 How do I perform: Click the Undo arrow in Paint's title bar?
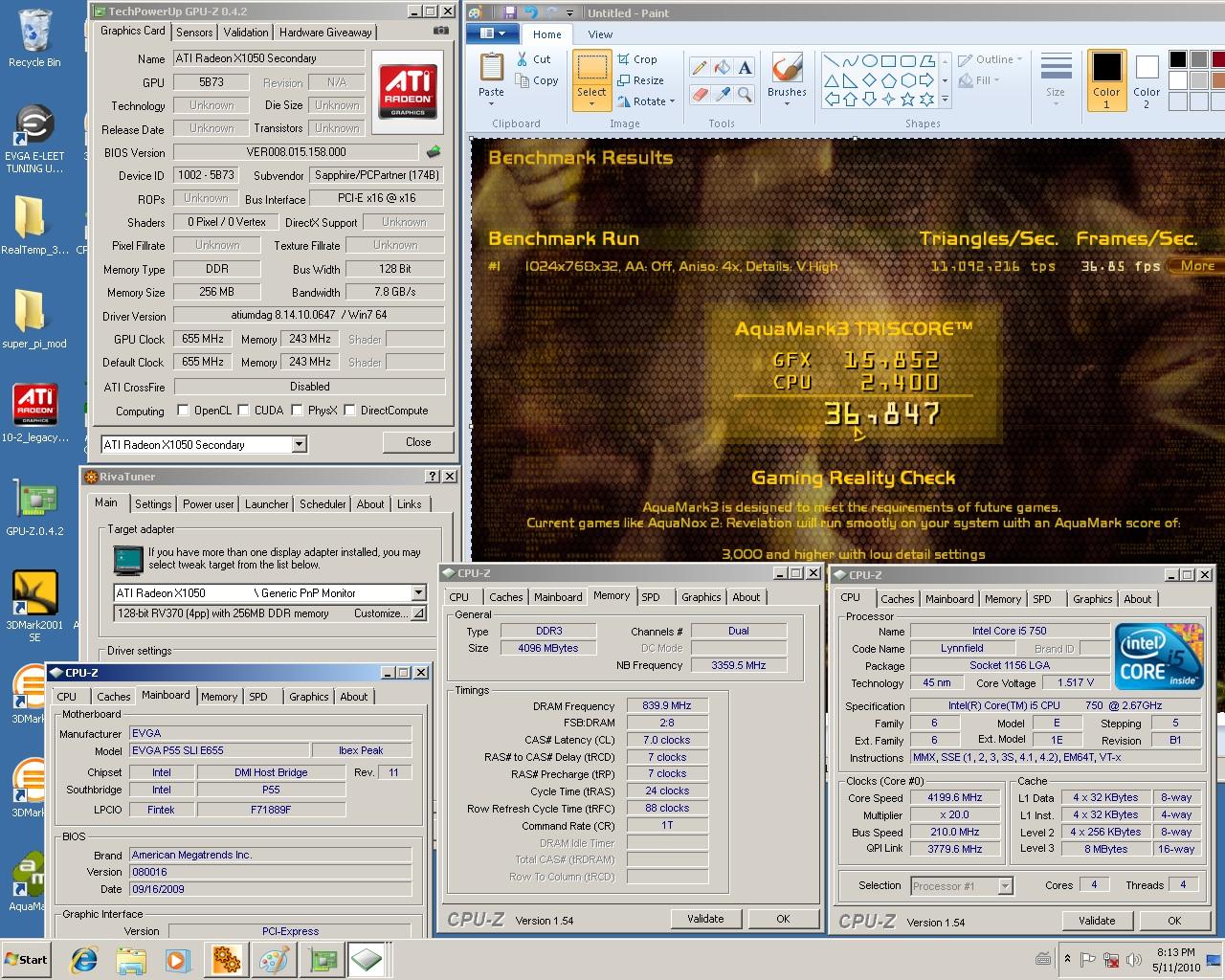[x=531, y=12]
